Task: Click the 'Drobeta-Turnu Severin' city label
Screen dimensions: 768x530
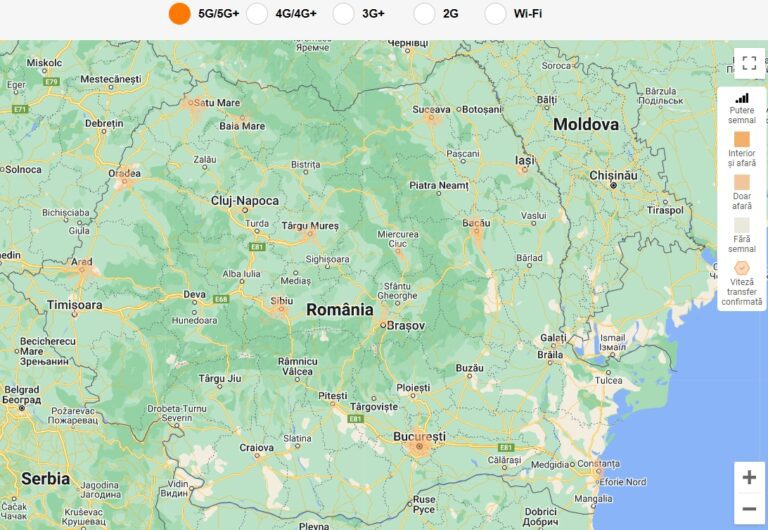Action: [x=177, y=413]
